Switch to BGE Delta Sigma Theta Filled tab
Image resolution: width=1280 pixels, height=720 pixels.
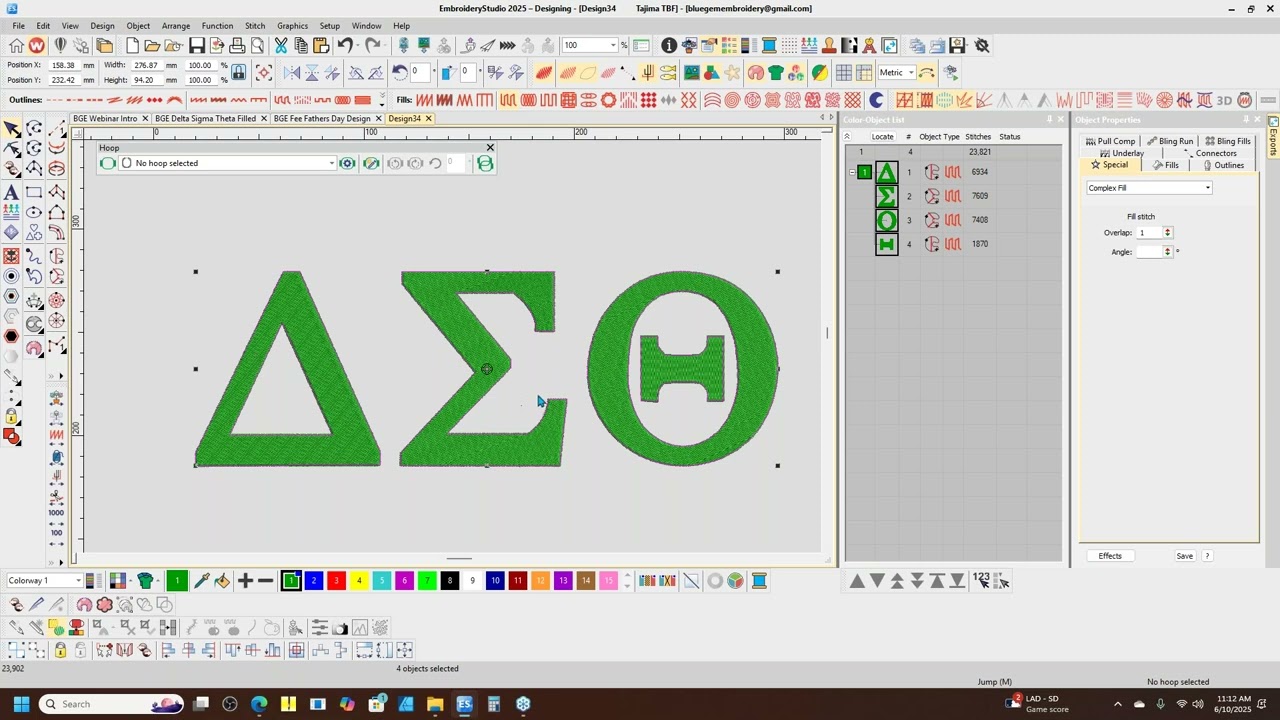pos(205,118)
